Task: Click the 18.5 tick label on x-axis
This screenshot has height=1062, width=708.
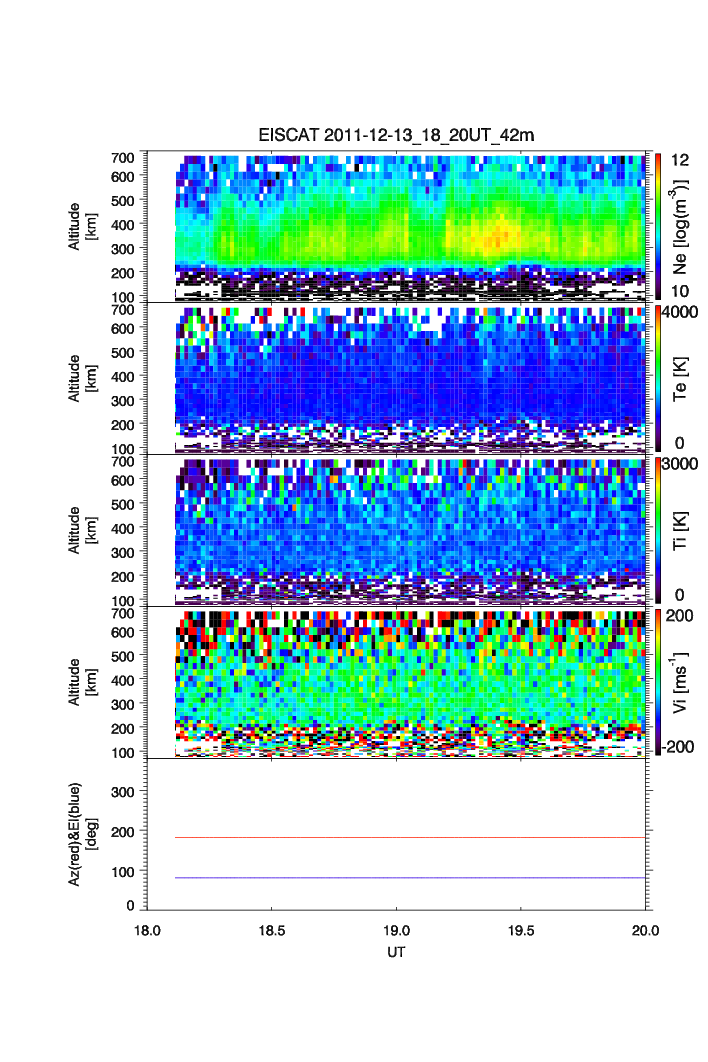Action: pos(272,930)
